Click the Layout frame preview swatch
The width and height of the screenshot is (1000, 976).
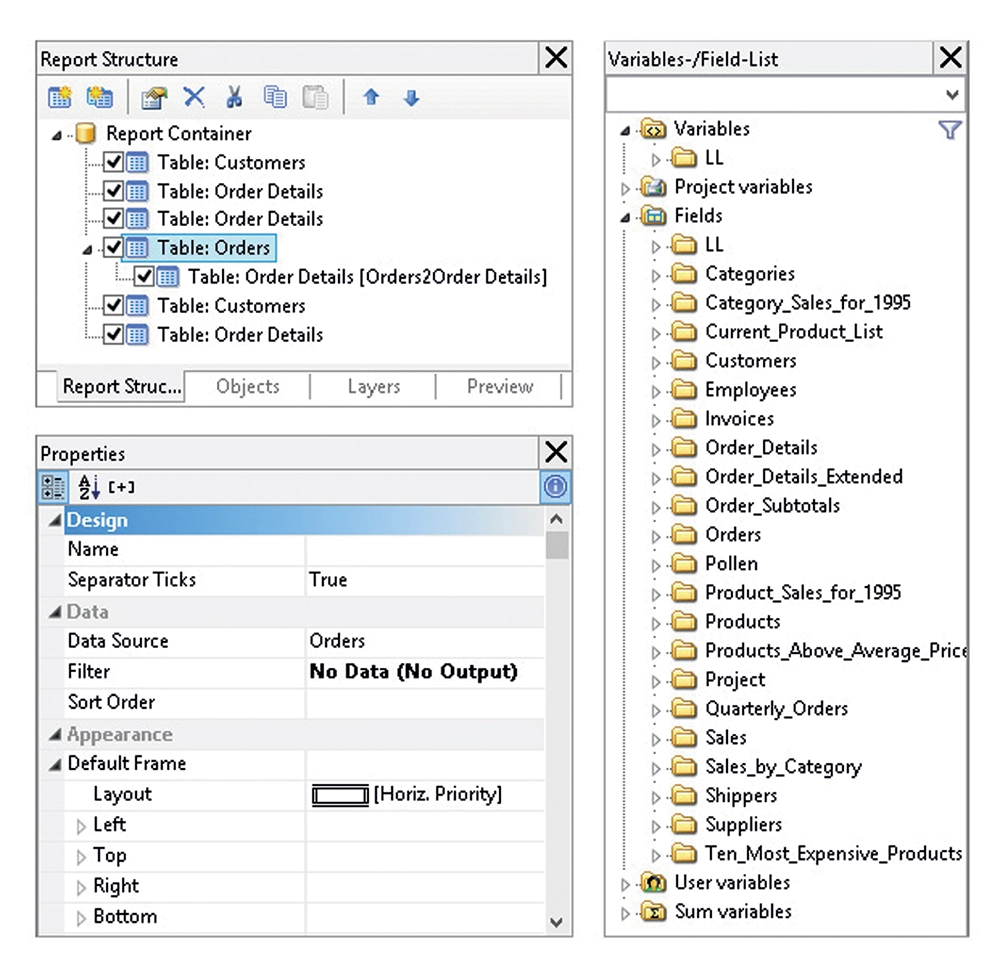[339, 795]
